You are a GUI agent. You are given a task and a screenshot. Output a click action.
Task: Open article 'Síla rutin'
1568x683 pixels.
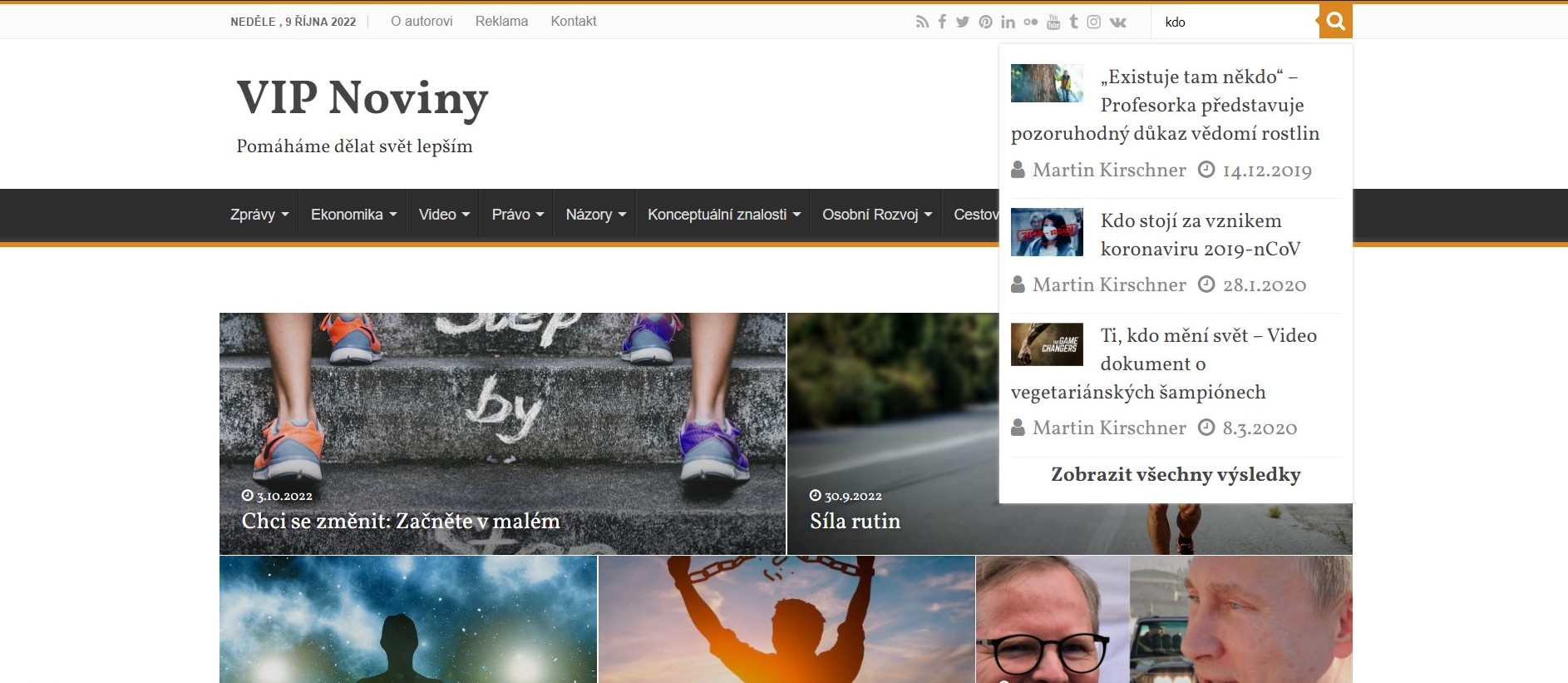[x=855, y=522]
